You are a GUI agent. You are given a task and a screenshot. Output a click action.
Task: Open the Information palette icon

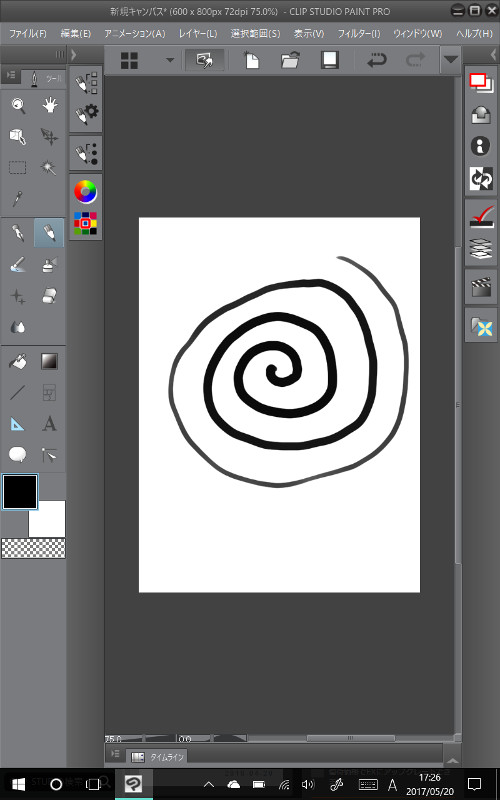point(481,146)
